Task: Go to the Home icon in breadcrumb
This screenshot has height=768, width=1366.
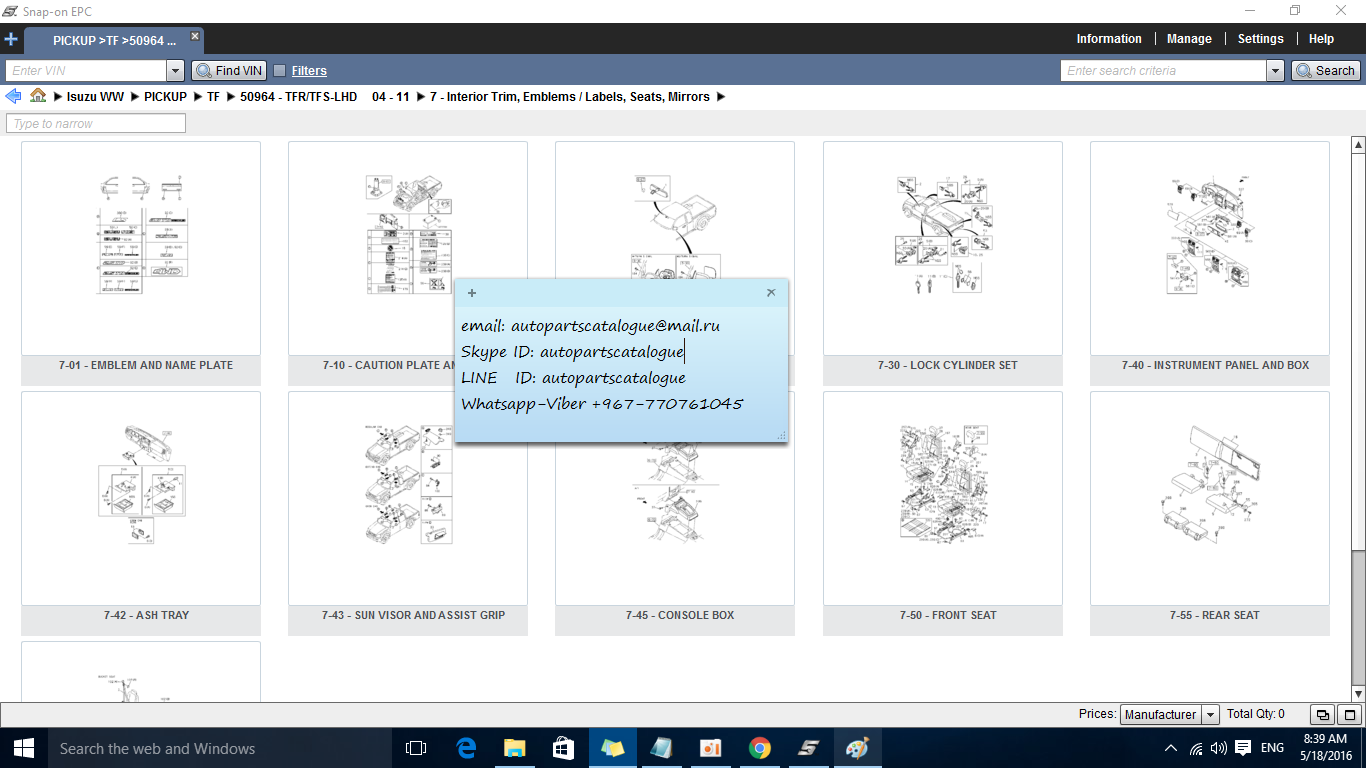Action: [x=38, y=96]
